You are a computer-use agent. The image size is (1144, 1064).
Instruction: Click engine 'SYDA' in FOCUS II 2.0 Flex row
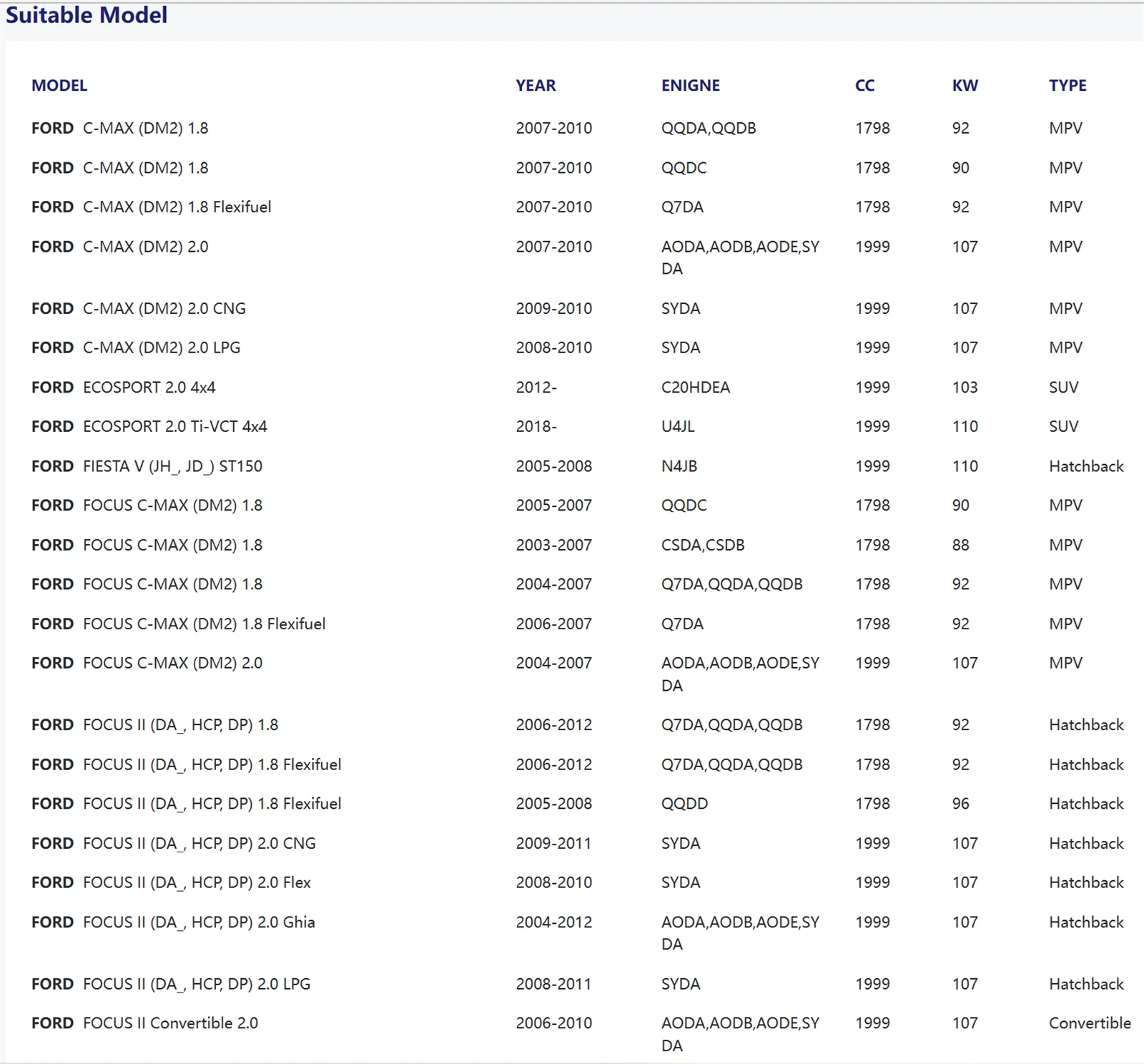681,883
